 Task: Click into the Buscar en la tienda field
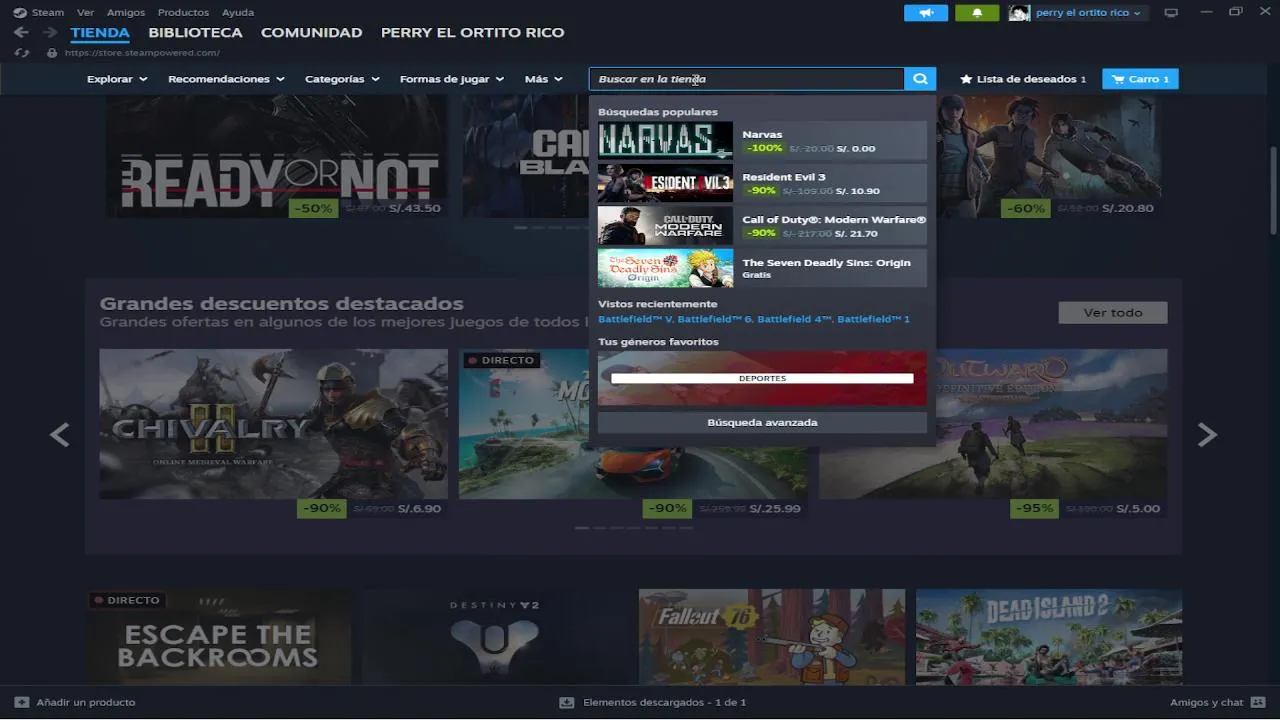coord(746,79)
